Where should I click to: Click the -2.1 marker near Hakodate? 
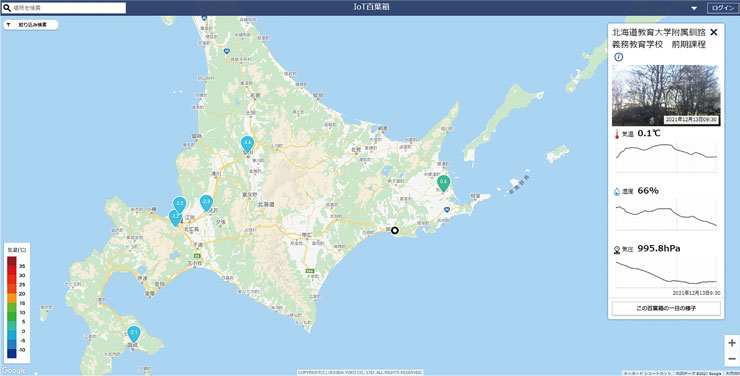[x=134, y=334]
